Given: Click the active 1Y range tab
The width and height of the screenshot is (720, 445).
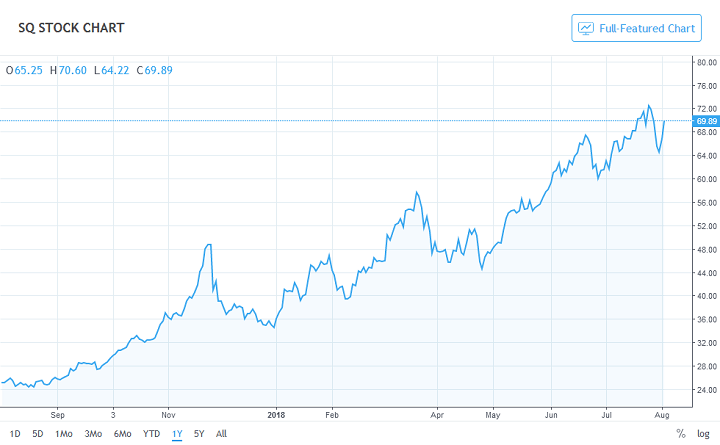Looking at the screenshot, I should [x=177, y=434].
